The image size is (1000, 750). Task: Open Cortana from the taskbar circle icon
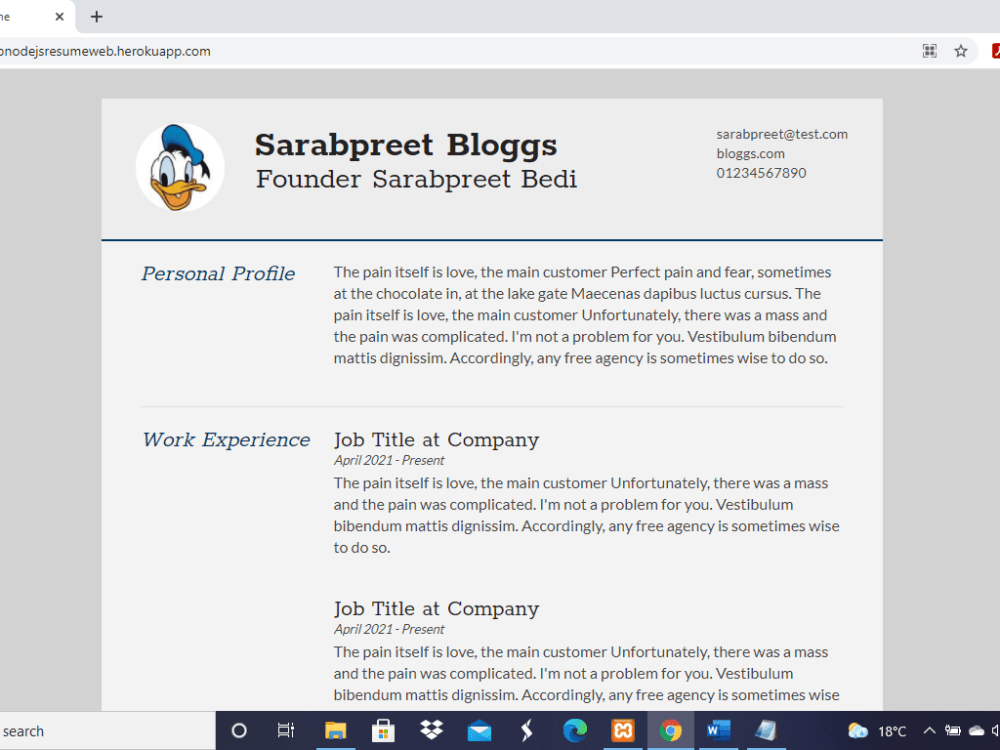tap(239, 731)
